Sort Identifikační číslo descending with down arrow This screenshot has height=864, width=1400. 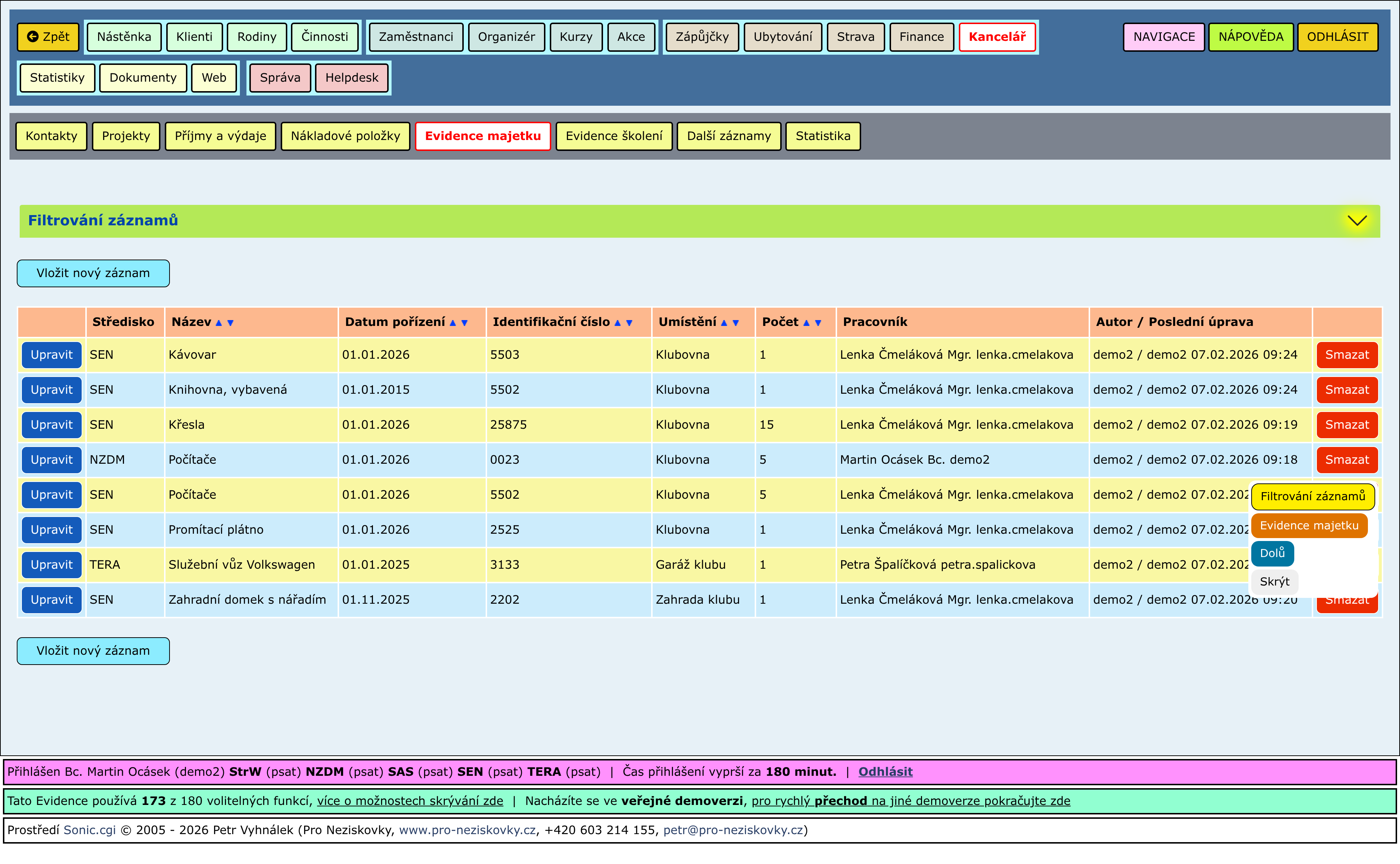click(x=629, y=323)
